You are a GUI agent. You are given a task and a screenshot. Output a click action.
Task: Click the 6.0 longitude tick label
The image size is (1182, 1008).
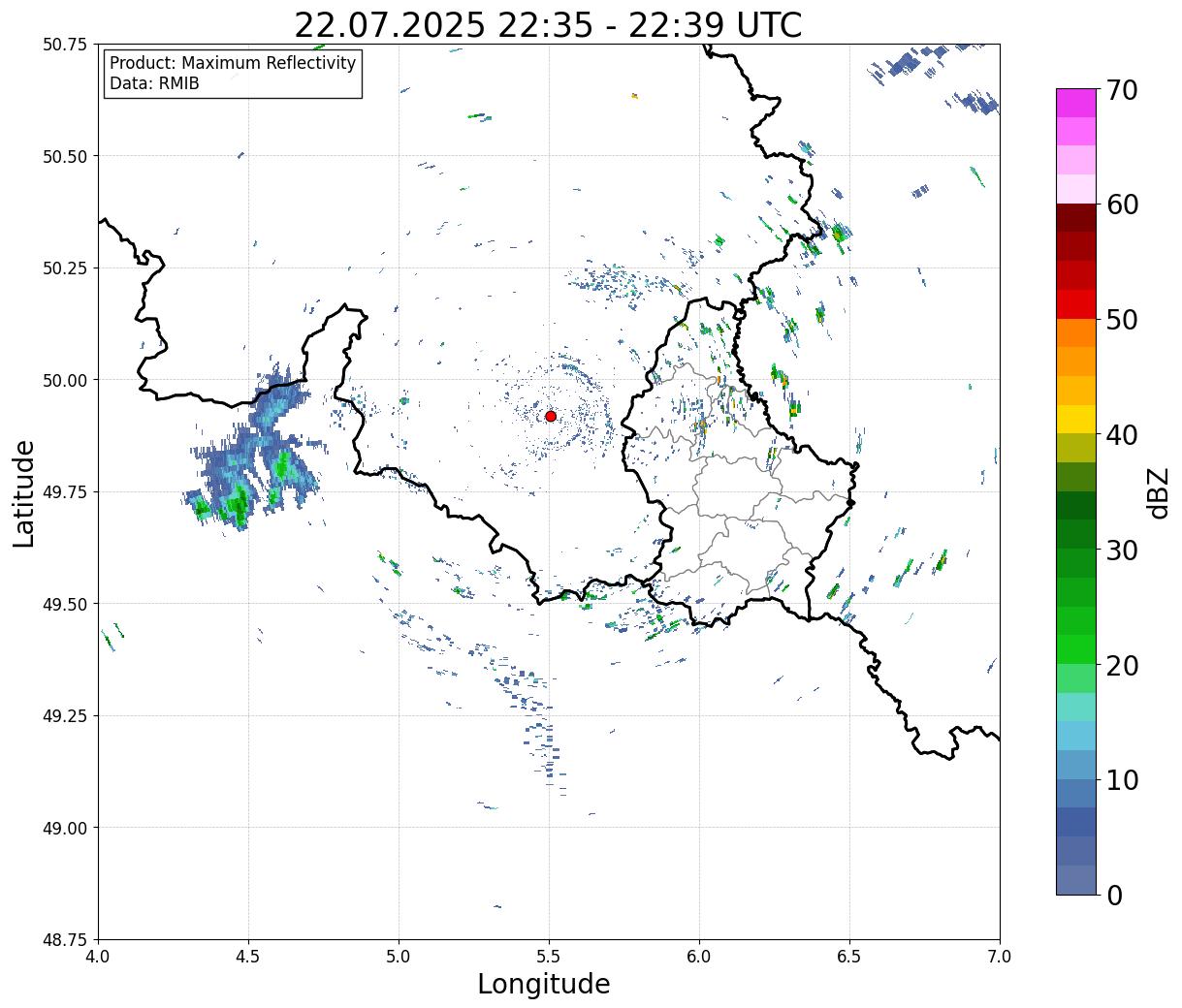(x=699, y=957)
